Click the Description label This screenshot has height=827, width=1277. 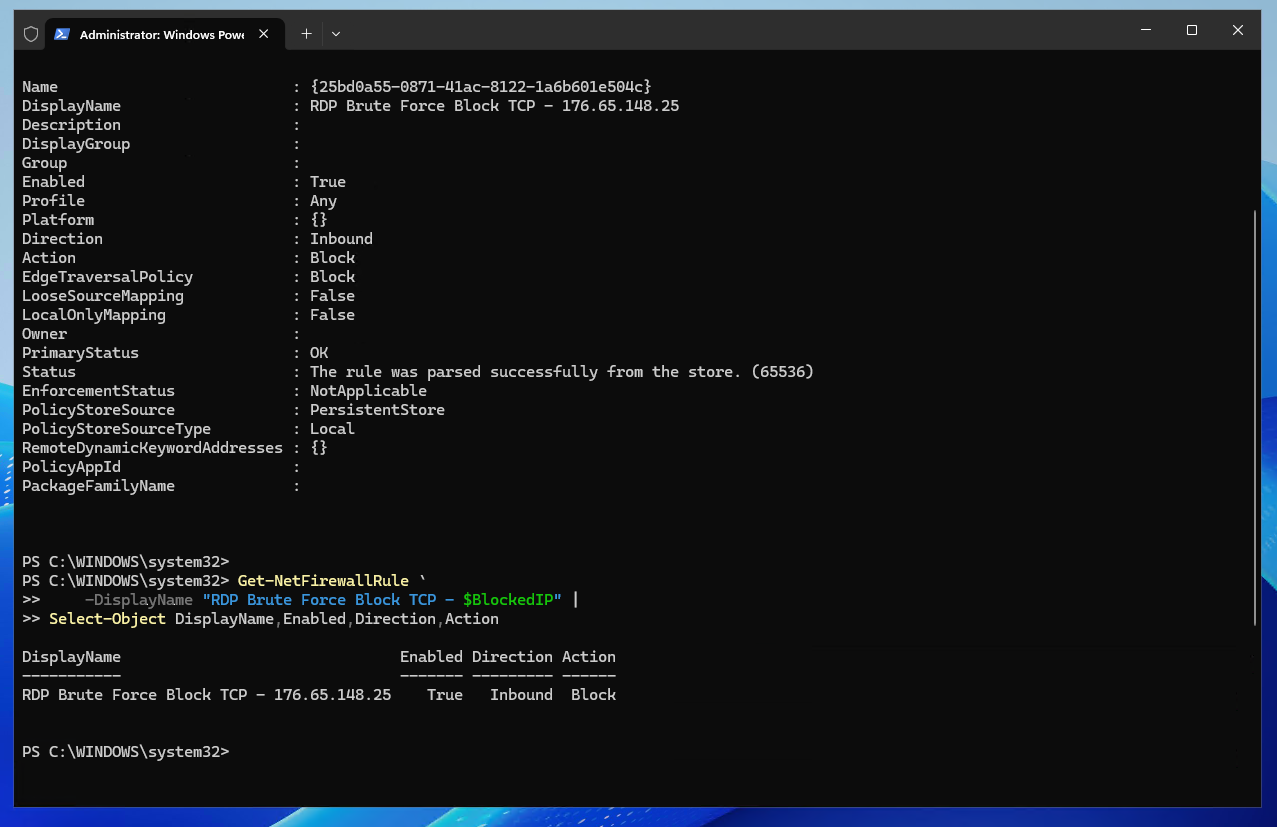71,125
